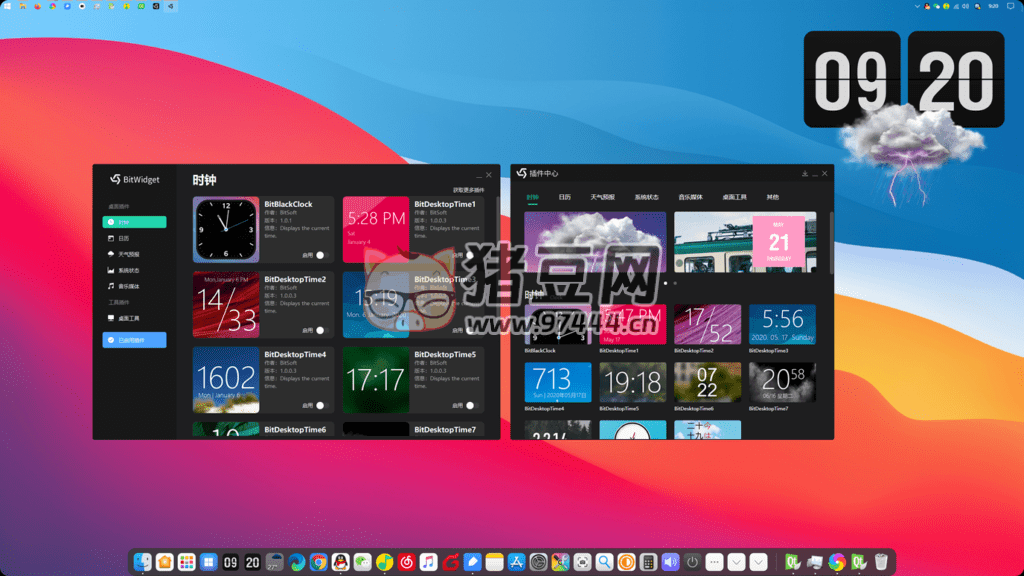Select 天气预报 weather category in sidebar
Image resolution: width=1024 pixels, height=576 pixels.
pos(128,255)
